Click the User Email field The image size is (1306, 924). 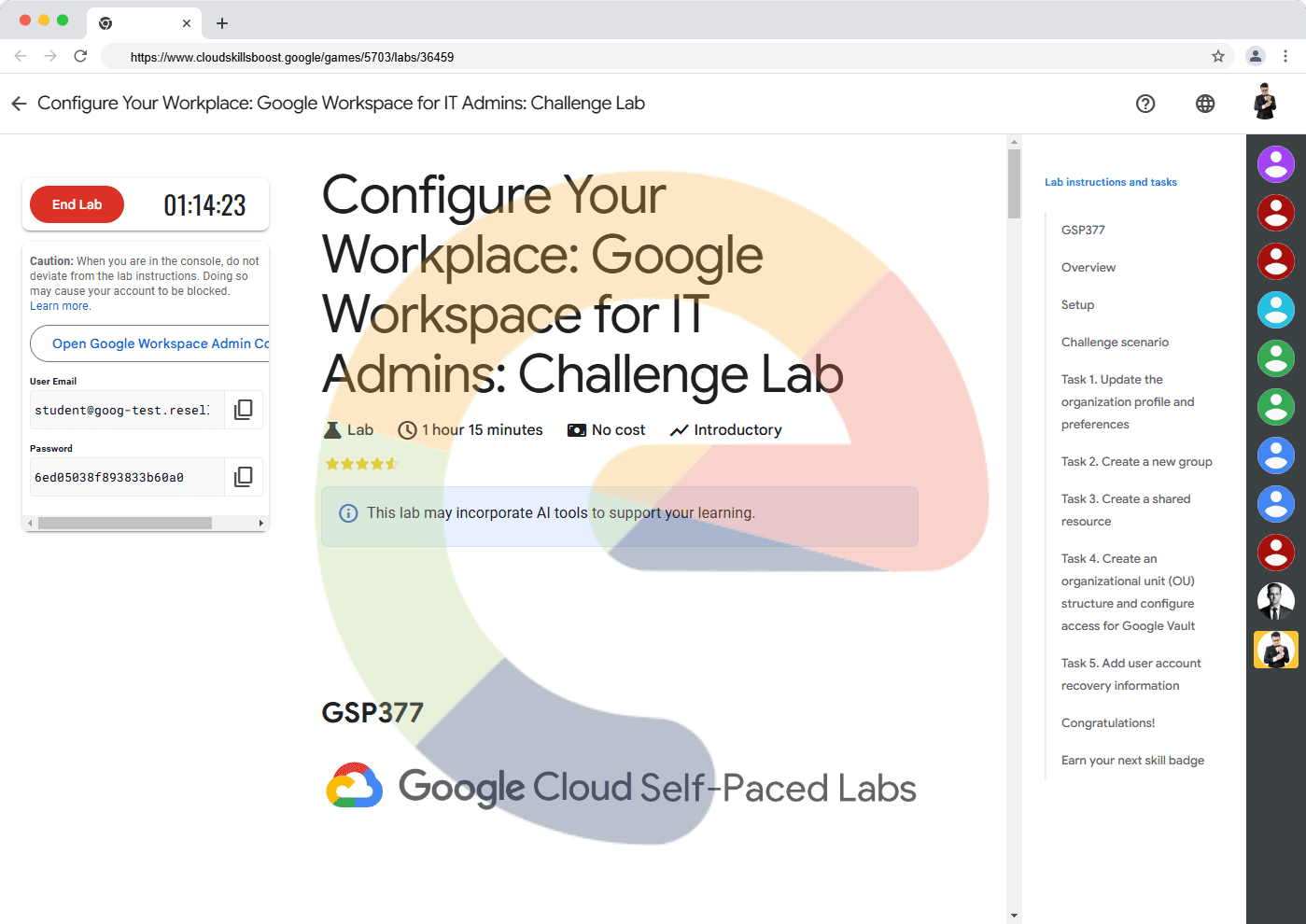click(127, 410)
